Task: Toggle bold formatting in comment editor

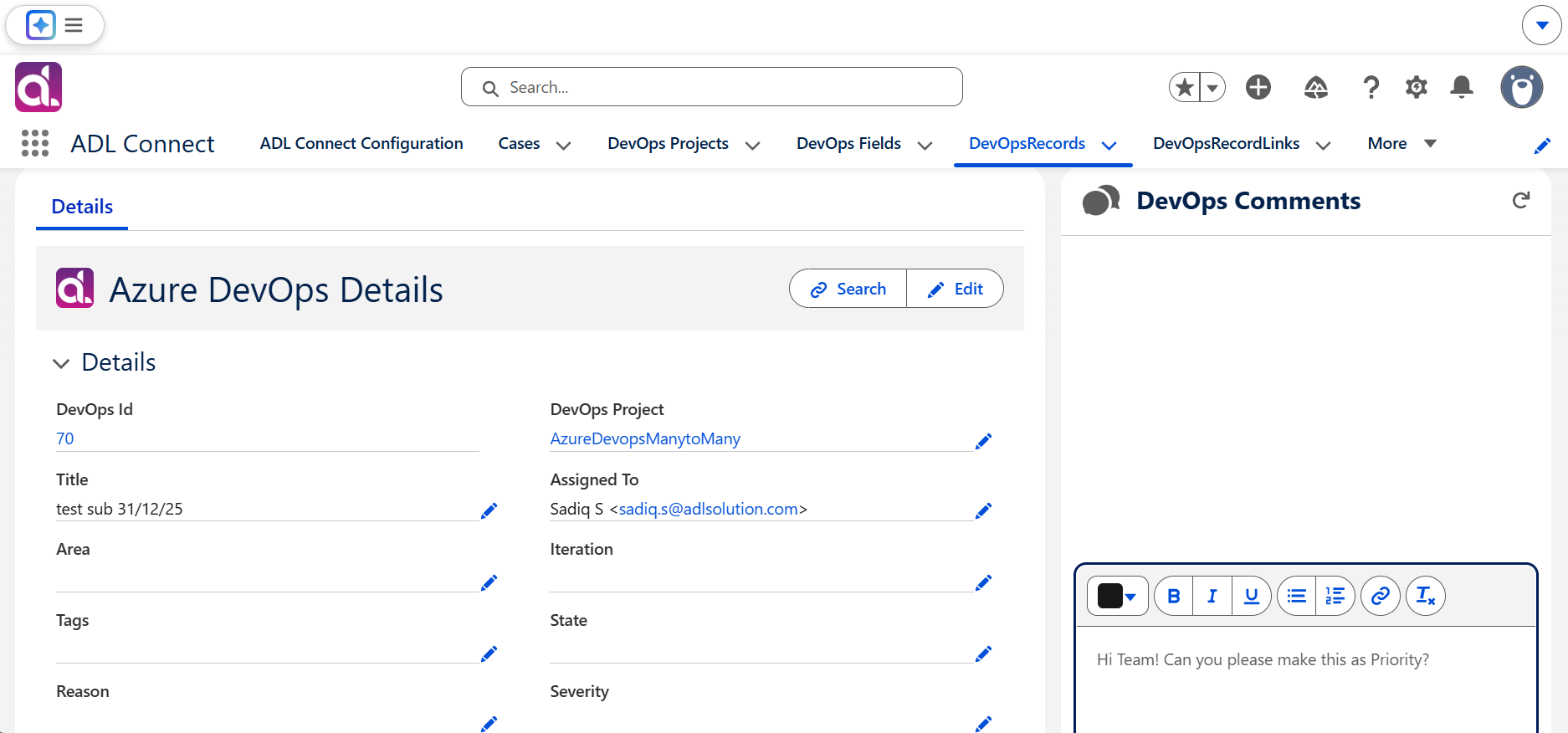Action: click(1174, 596)
